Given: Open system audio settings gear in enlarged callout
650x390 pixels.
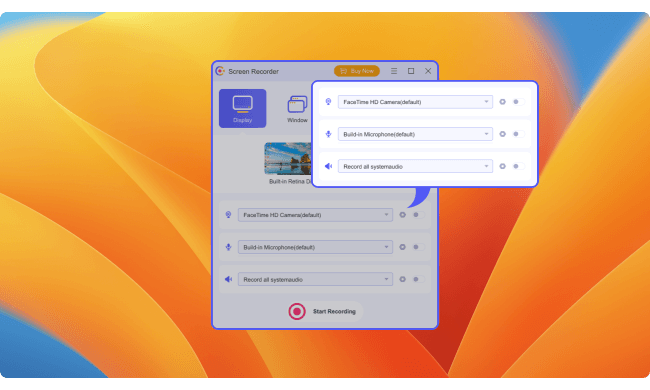Looking at the screenshot, I should click(x=502, y=166).
